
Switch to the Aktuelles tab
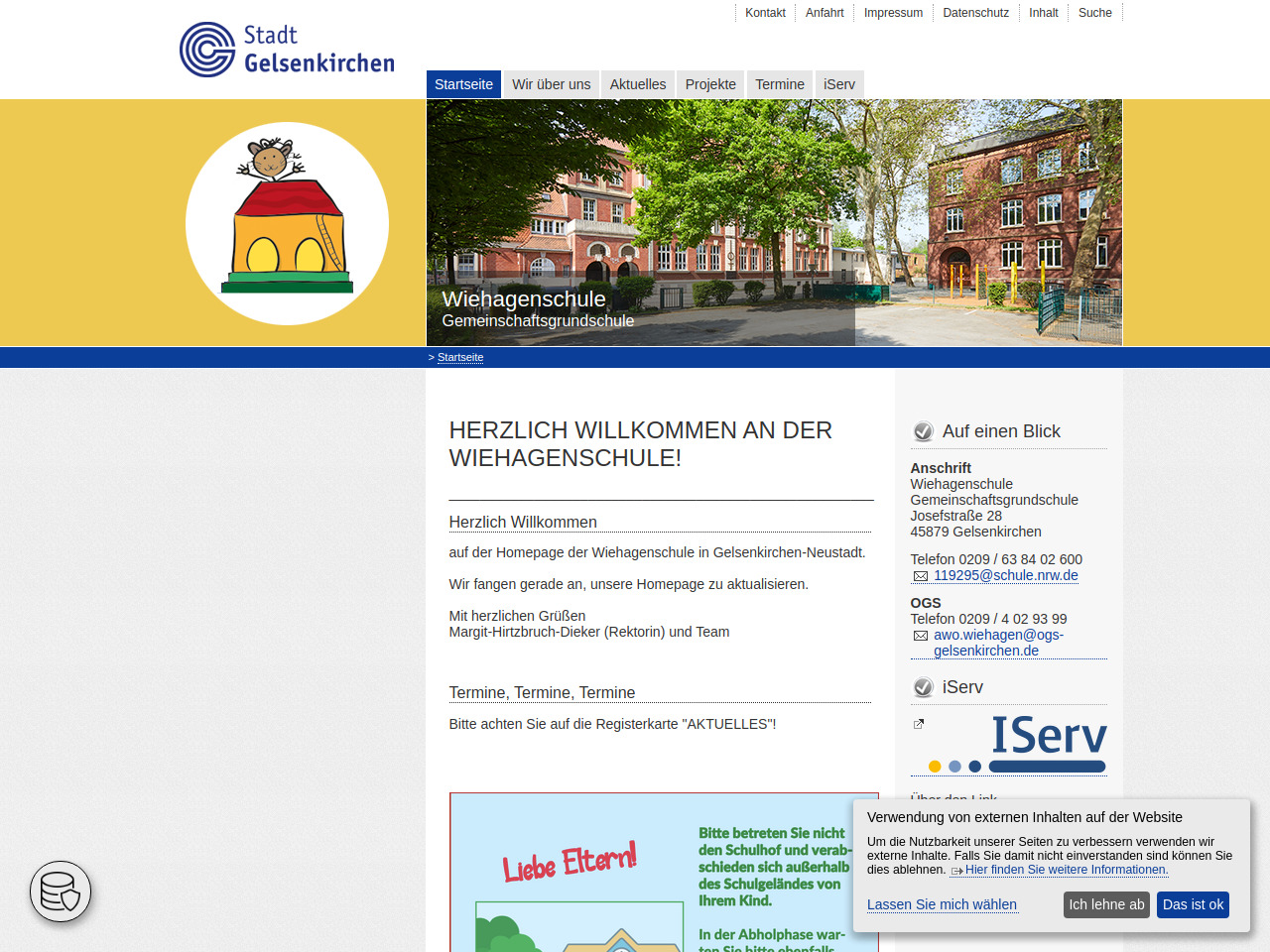[x=638, y=84]
